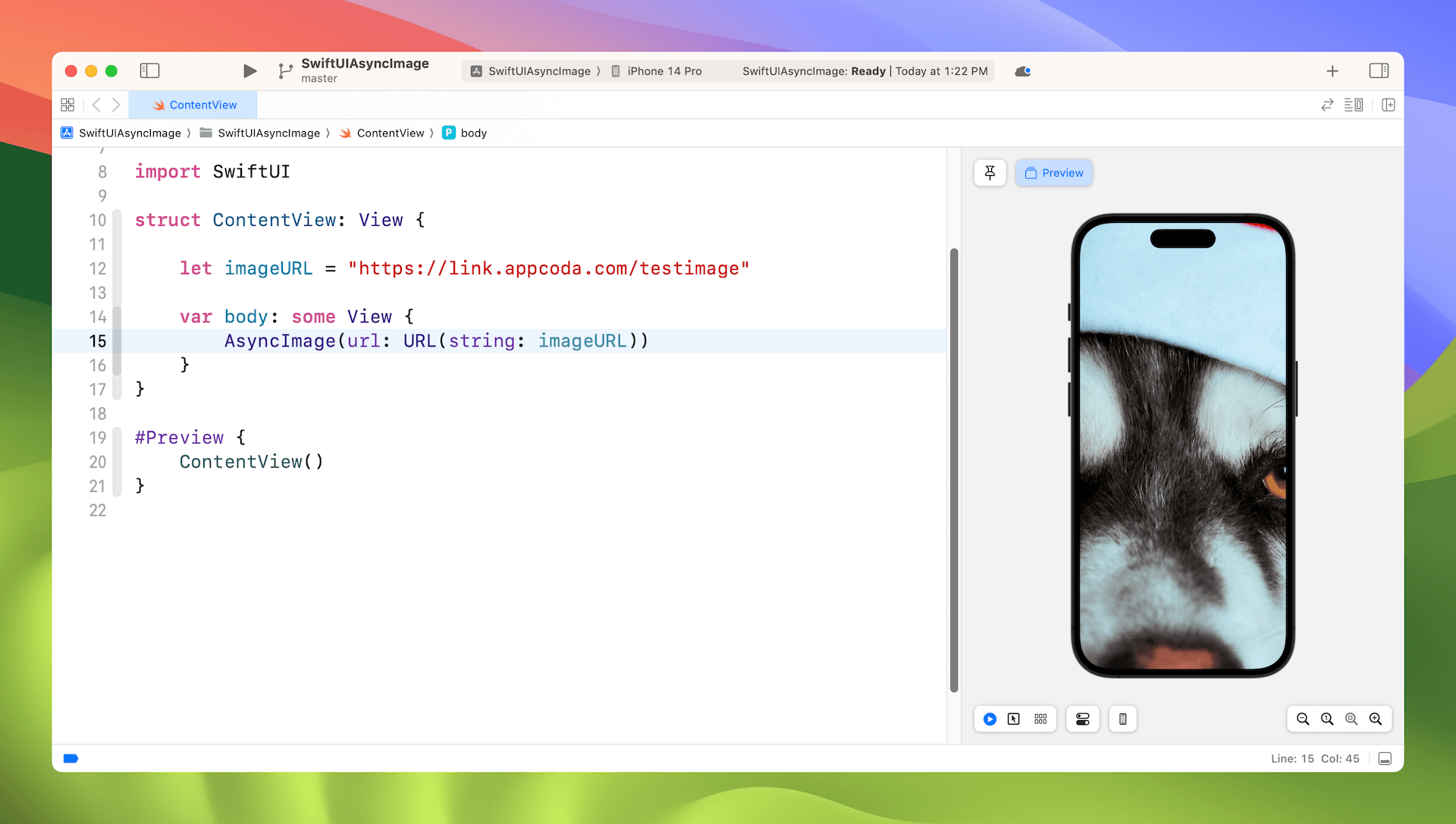Screen dimensions: 1456x824
Task: Open preview device settings toggles icon
Action: point(1082,719)
